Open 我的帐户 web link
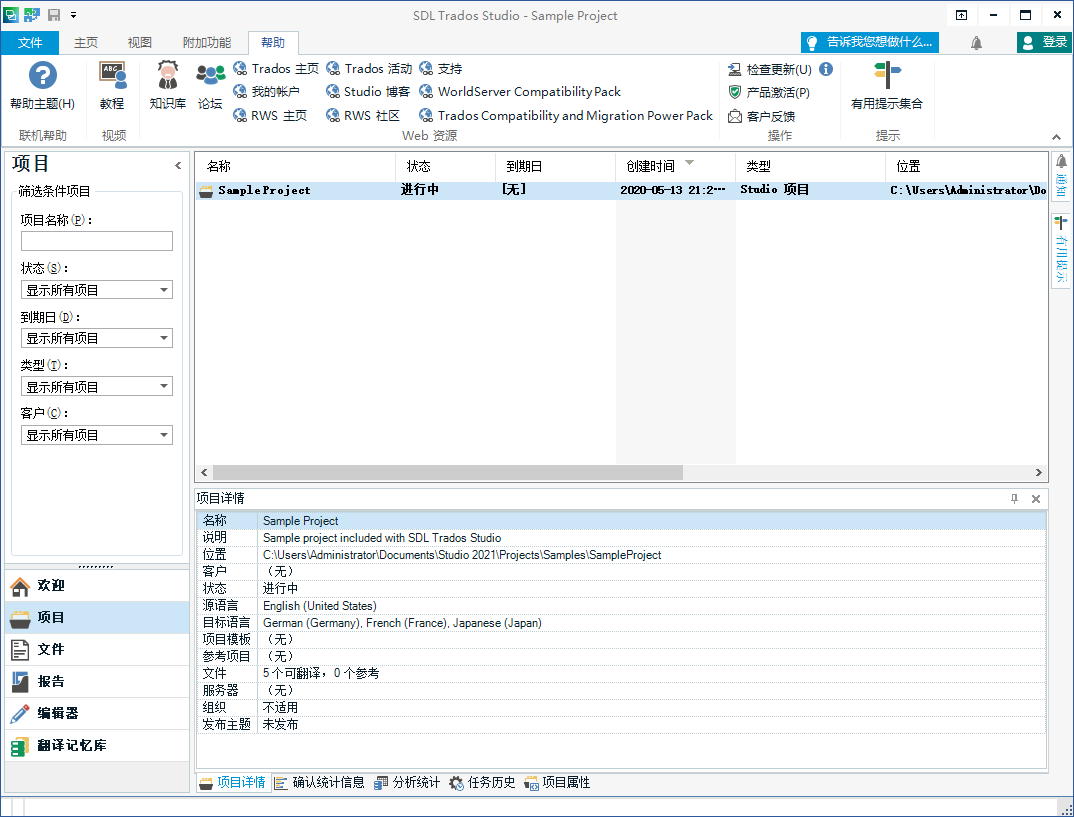The height and width of the screenshot is (817, 1074). tap(266, 91)
